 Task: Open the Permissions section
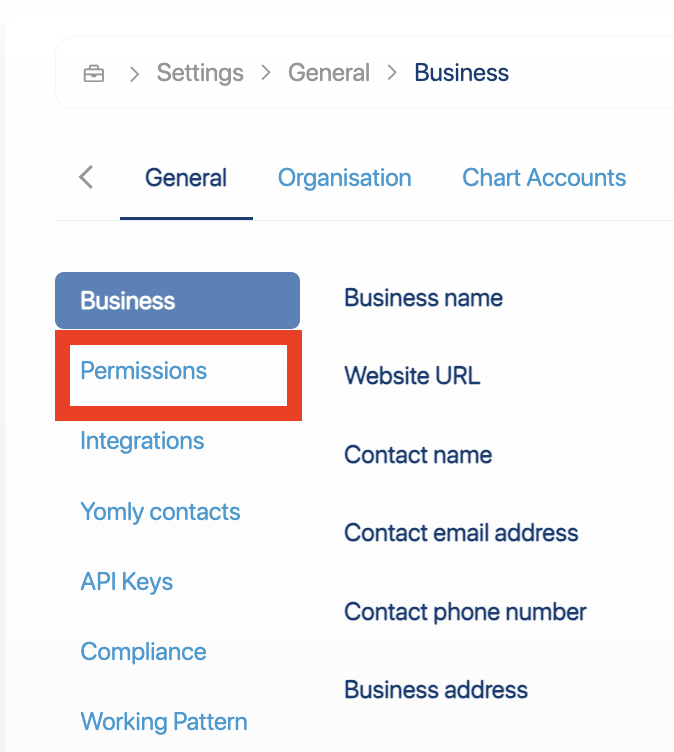(x=144, y=371)
